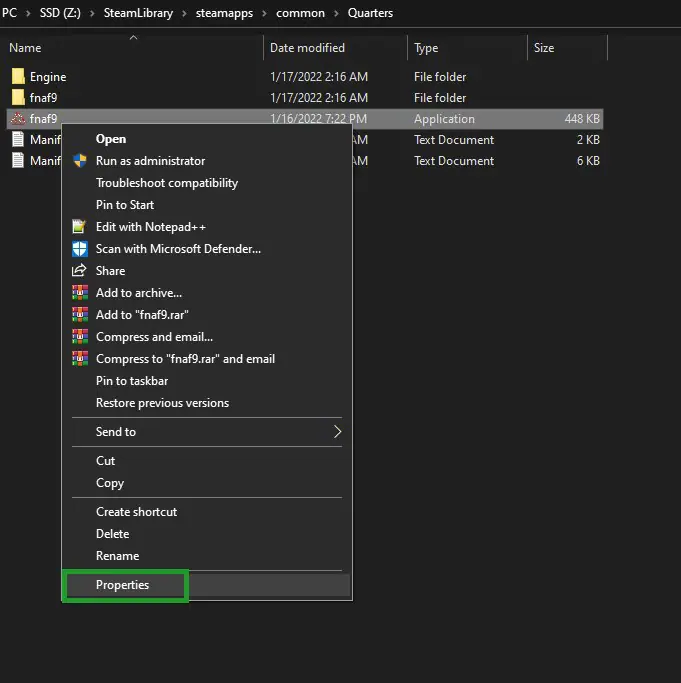Screen dimensions: 681x683
Task: Click the Engine folder icon
Action: click(x=18, y=76)
